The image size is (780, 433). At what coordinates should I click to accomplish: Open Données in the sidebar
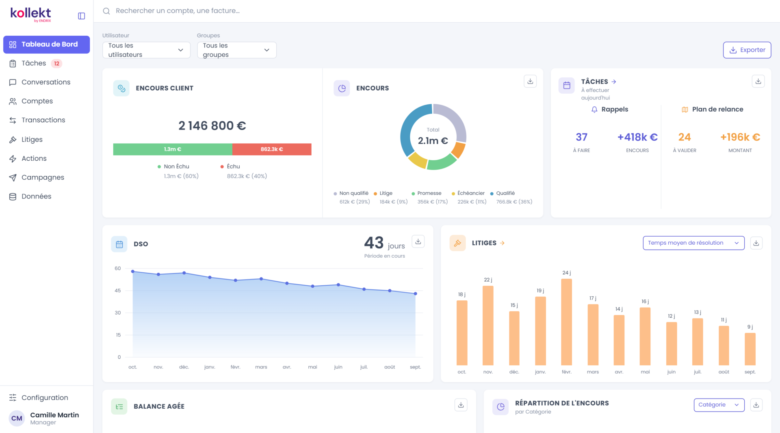click(46, 196)
